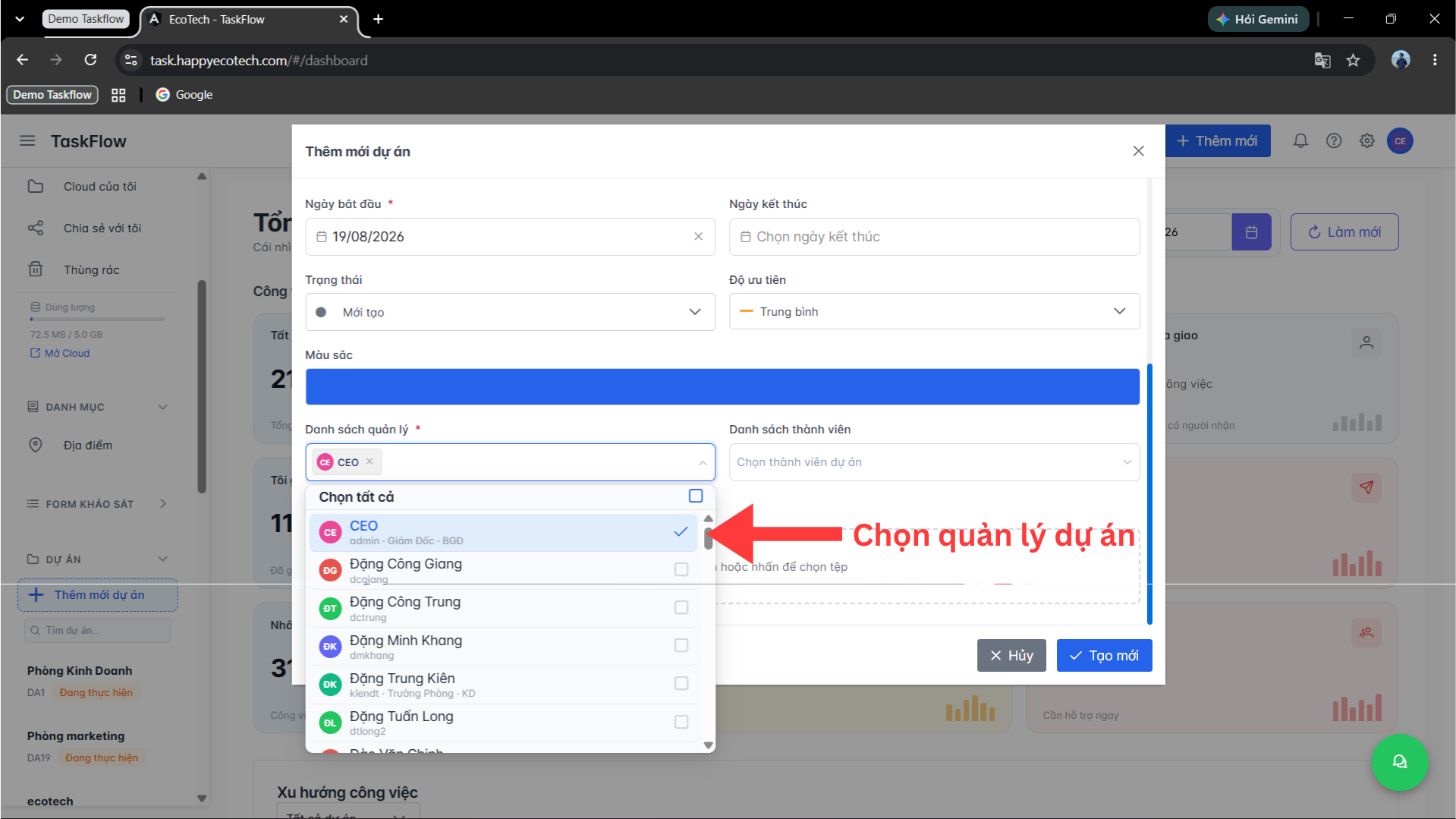Open the Google bookmark

click(x=184, y=95)
